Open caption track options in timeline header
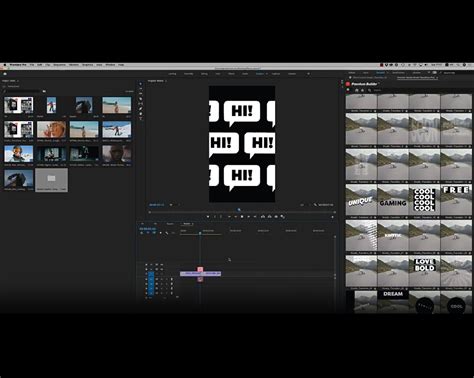This screenshot has width=474, height=378. [173, 233]
